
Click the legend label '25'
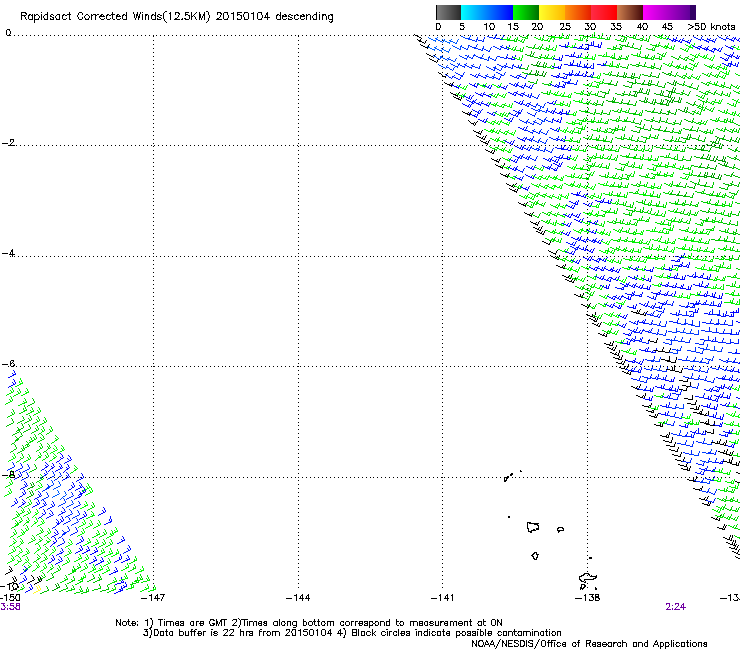click(x=565, y=27)
